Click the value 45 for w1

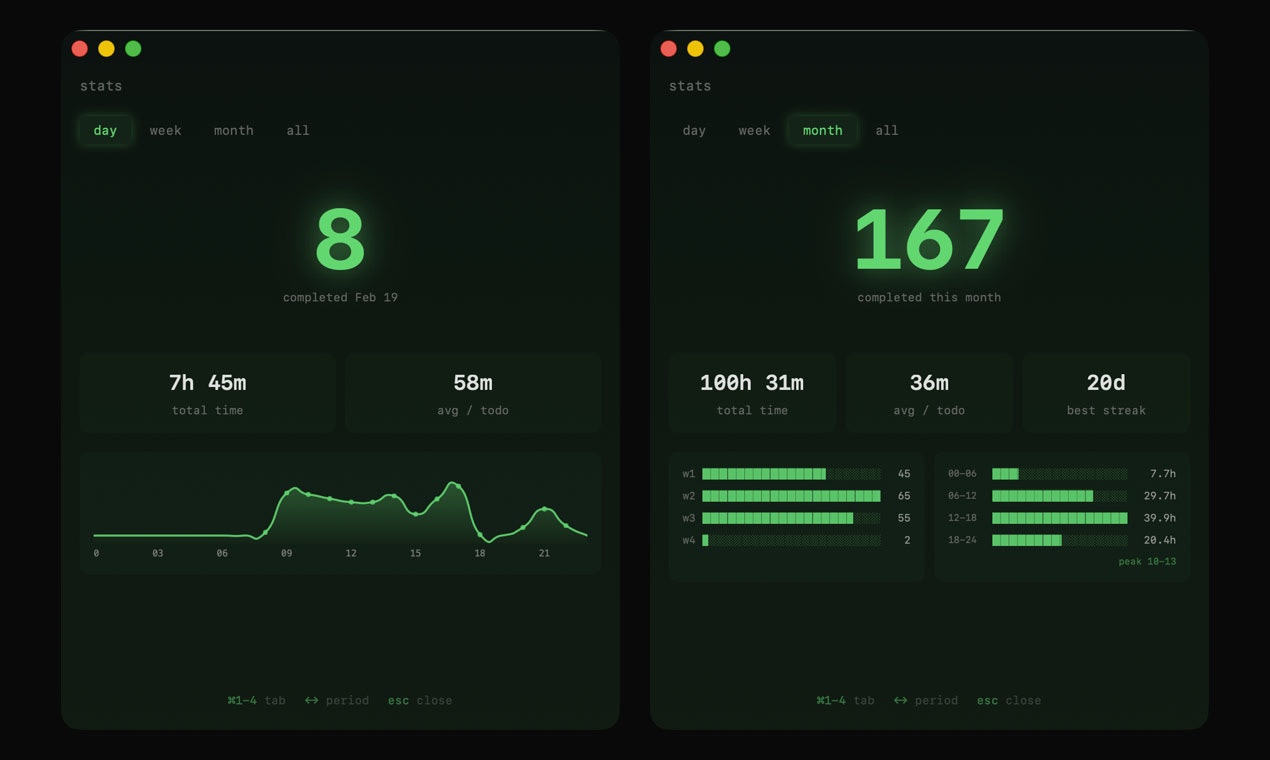click(x=904, y=474)
